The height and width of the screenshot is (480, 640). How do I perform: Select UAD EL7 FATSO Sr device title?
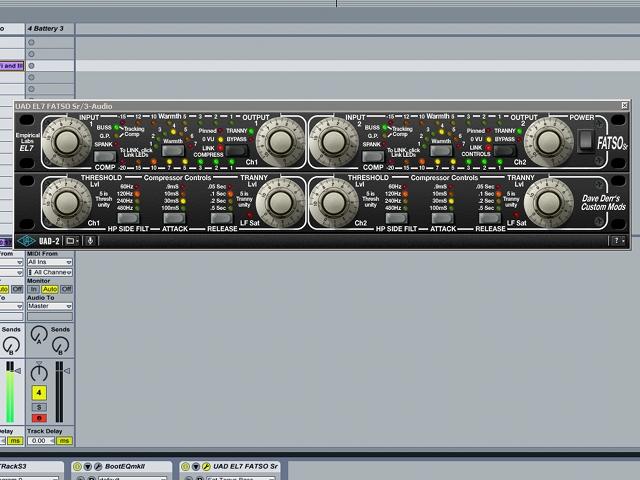(x=245, y=467)
